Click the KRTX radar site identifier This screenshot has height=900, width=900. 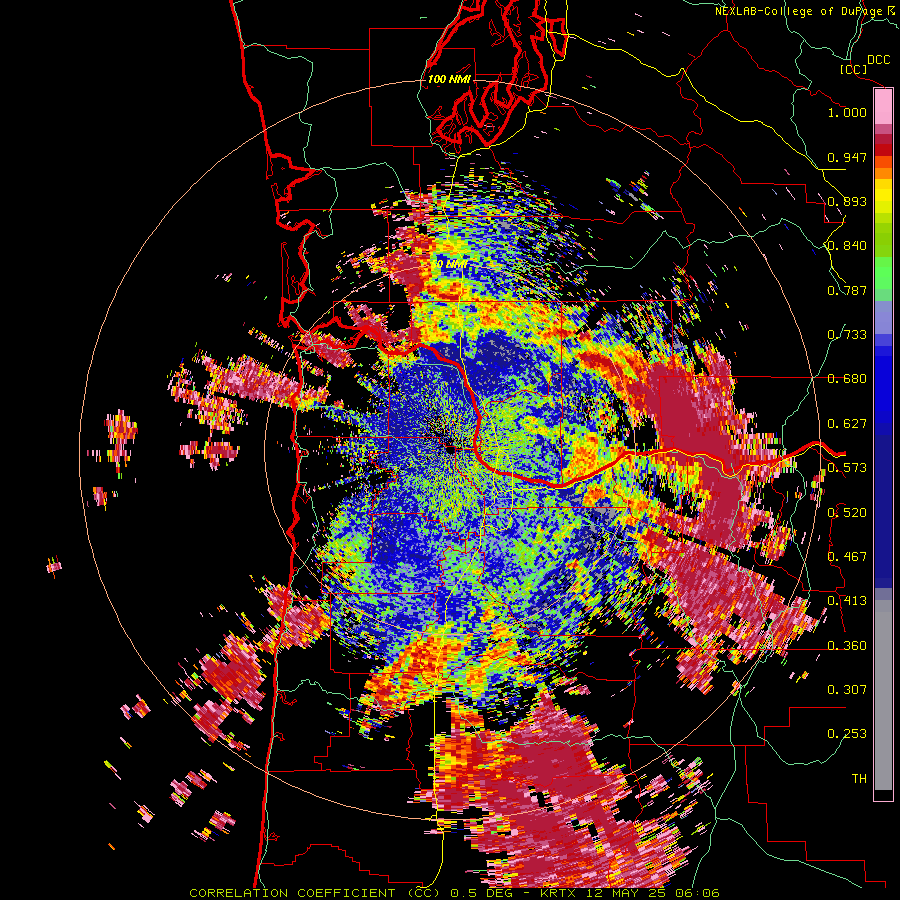562,893
